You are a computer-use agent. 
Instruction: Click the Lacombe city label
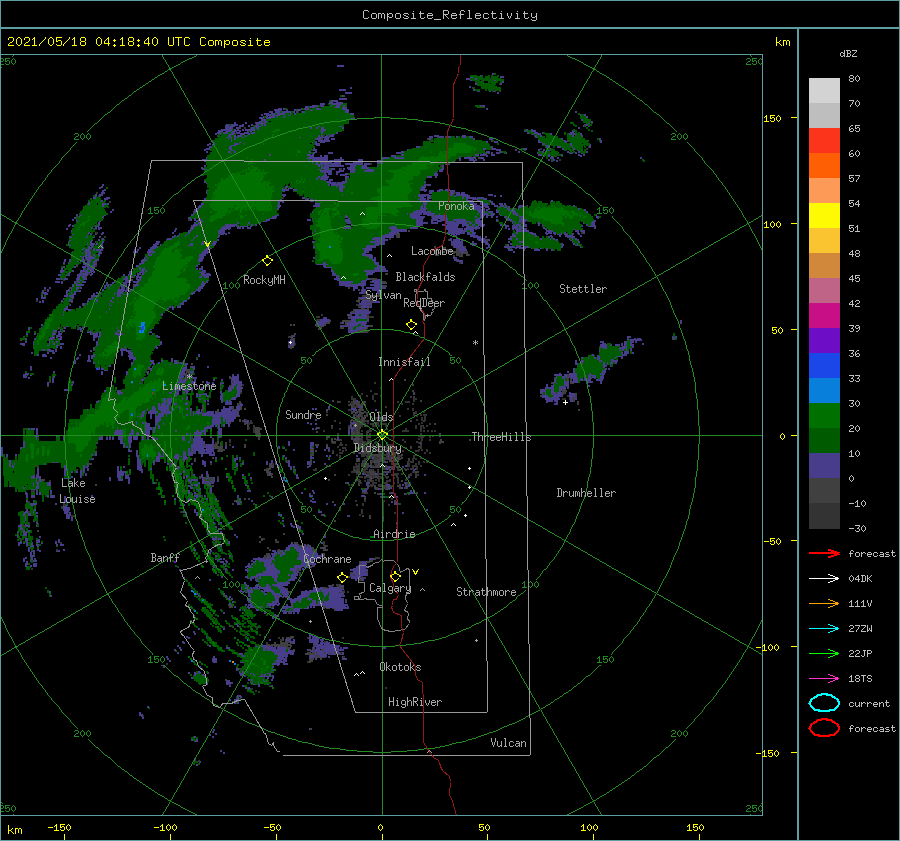tap(432, 251)
